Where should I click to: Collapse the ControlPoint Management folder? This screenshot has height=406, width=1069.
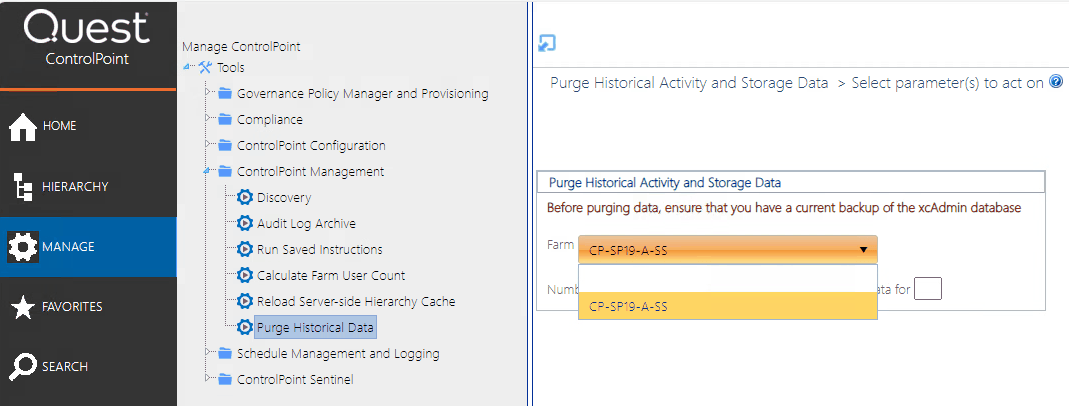(x=207, y=171)
